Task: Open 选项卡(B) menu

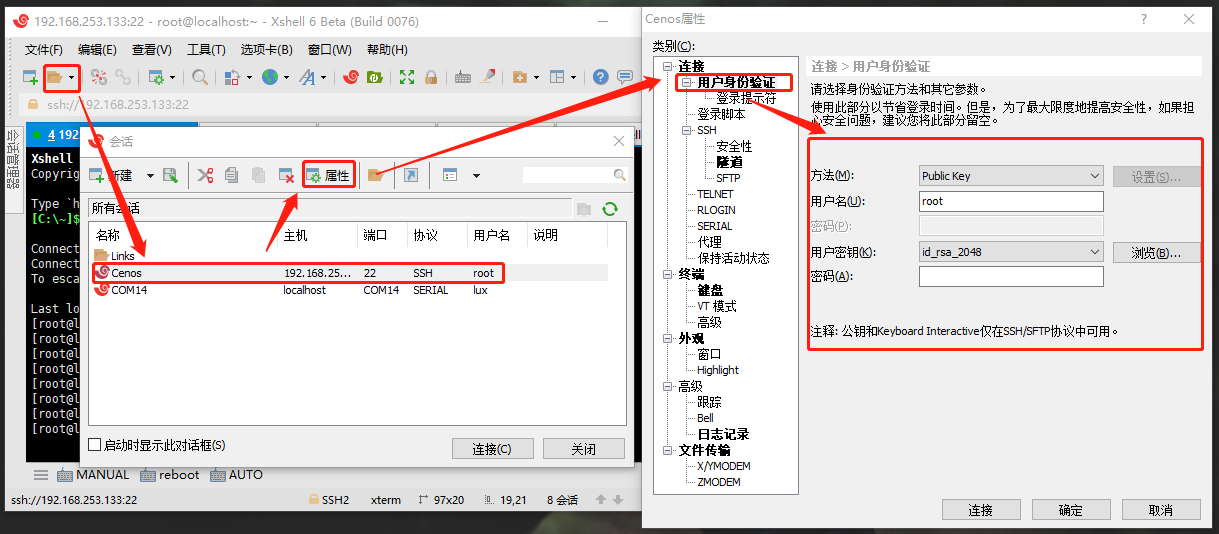Action: pyautogui.click(x=267, y=49)
